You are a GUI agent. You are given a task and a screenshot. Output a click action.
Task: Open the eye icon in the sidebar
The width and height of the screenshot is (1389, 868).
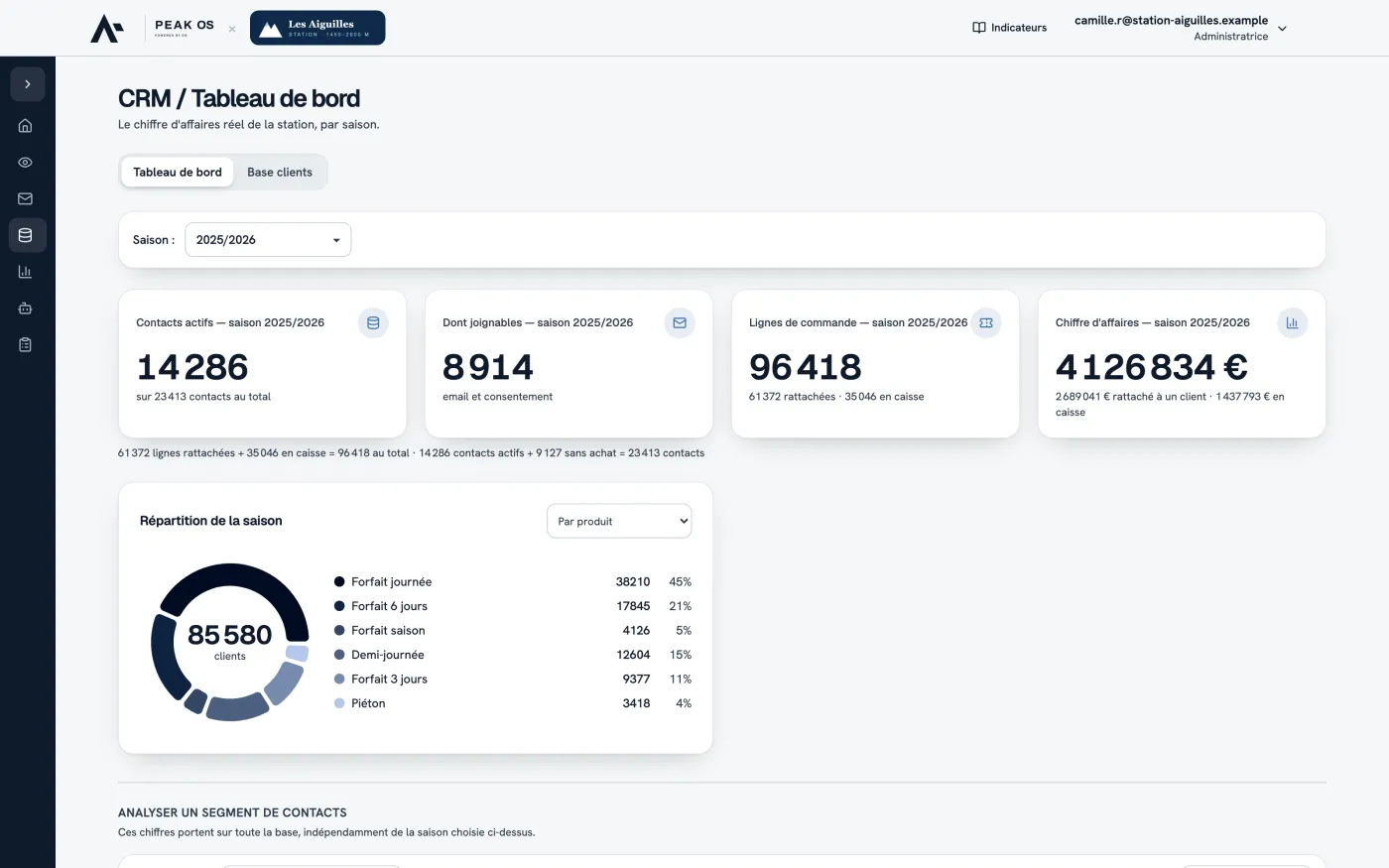(x=26, y=163)
